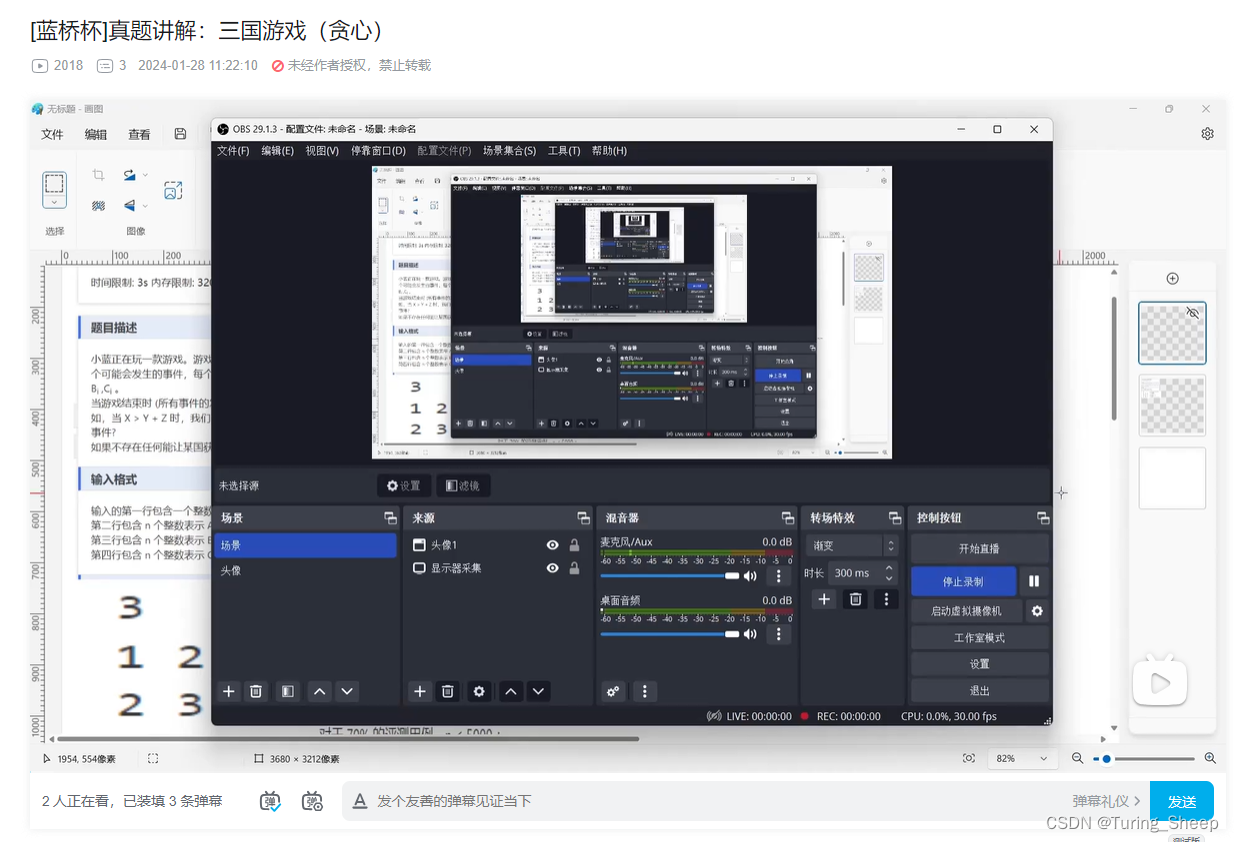This screenshot has height=842, width=1234.
Task: Expand Paint selection tool options arrow
Action: click(x=54, y=201)
